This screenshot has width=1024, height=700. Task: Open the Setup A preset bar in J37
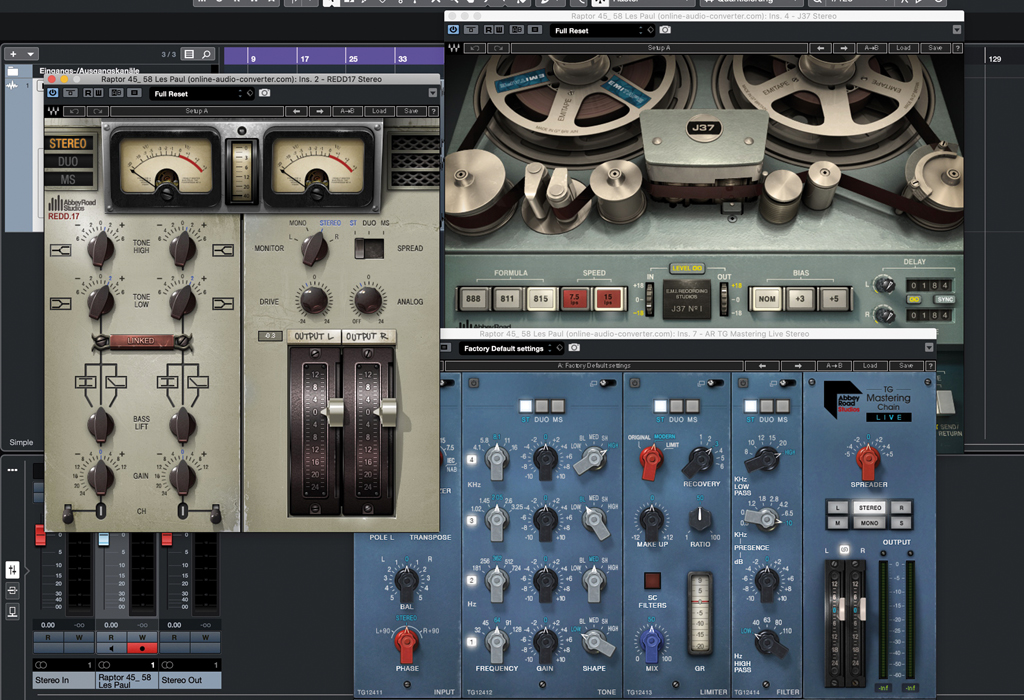tap(659, 48)
